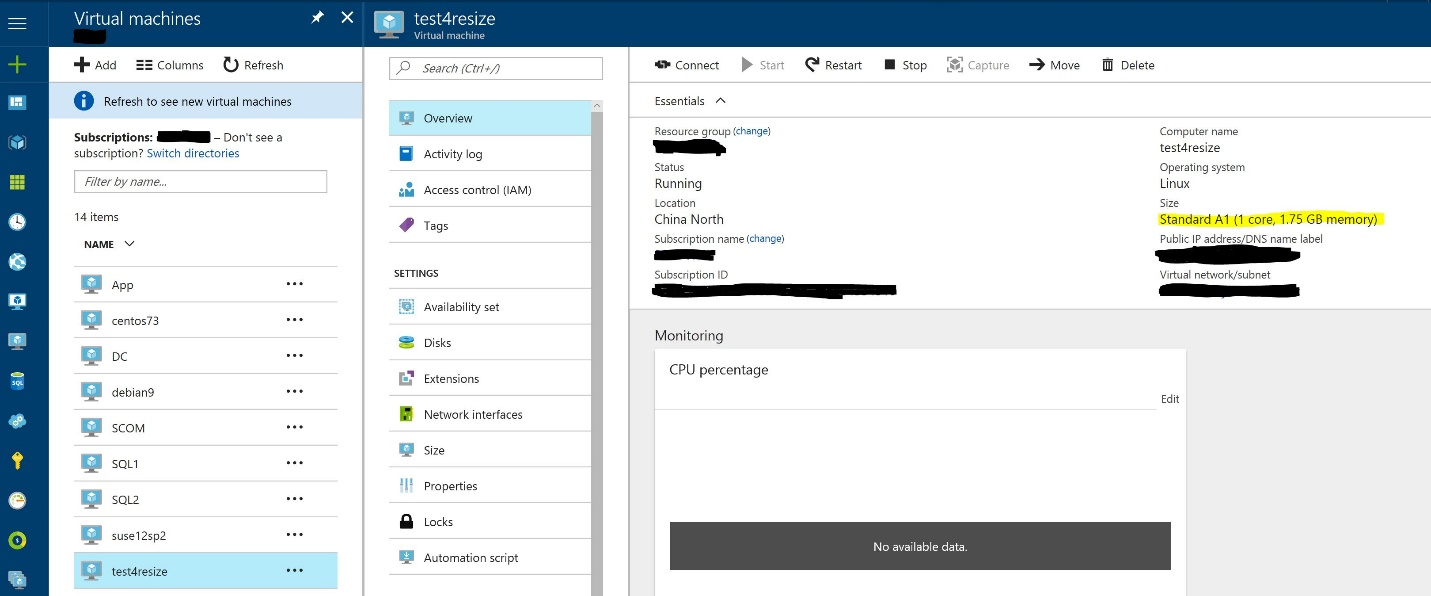Stop the virtual machine
Image resolution: width=1431 pixels, height=596 pixels.
coord(905,65)
